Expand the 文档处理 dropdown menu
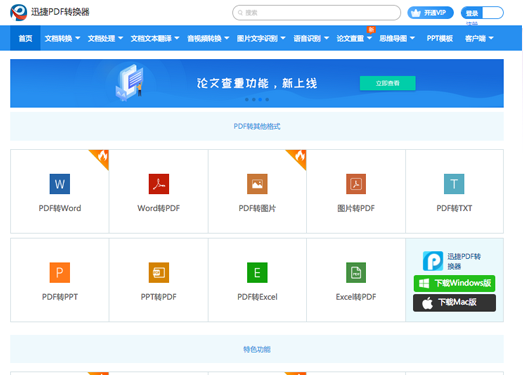 105,38
